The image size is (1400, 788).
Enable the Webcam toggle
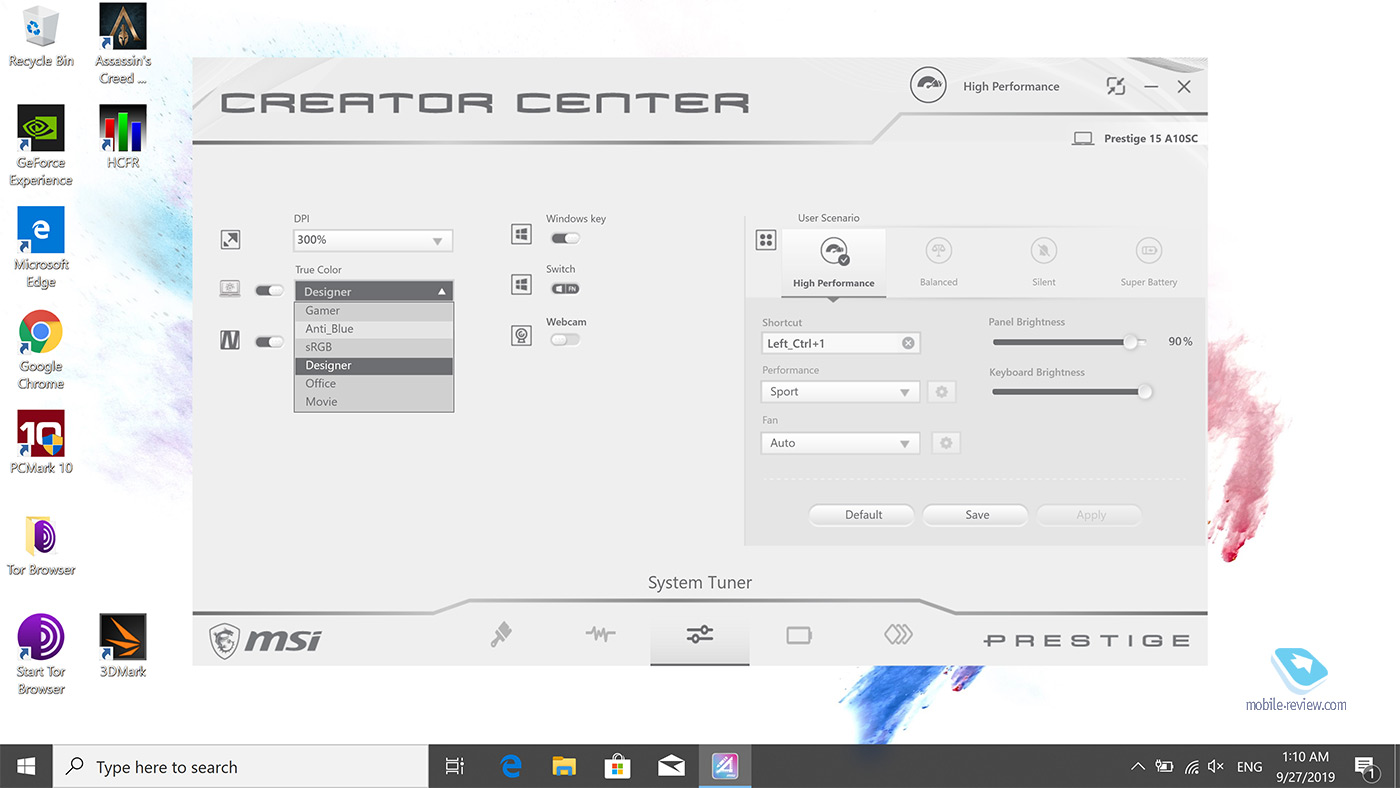click(565, 339)
